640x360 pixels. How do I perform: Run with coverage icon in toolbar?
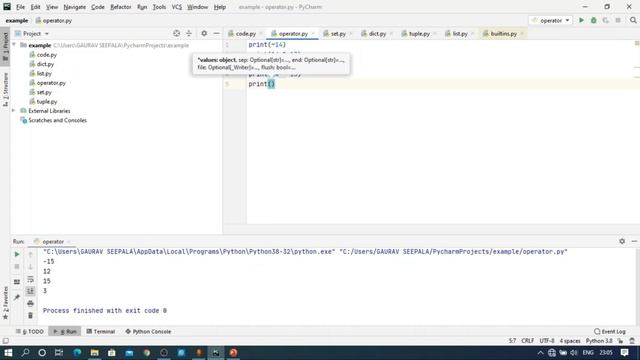point(606,20)
